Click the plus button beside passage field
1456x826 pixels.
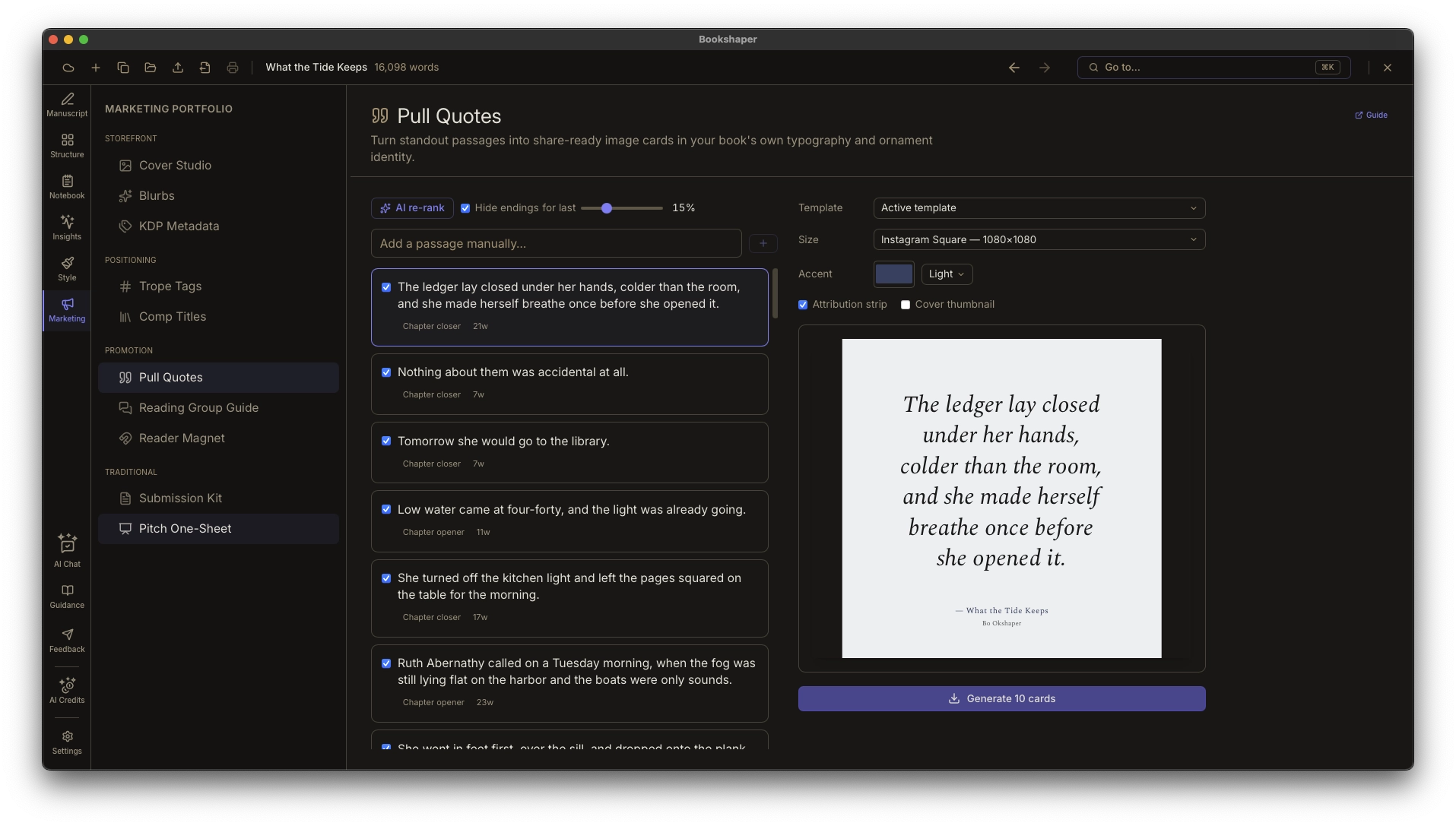(763, 243)
